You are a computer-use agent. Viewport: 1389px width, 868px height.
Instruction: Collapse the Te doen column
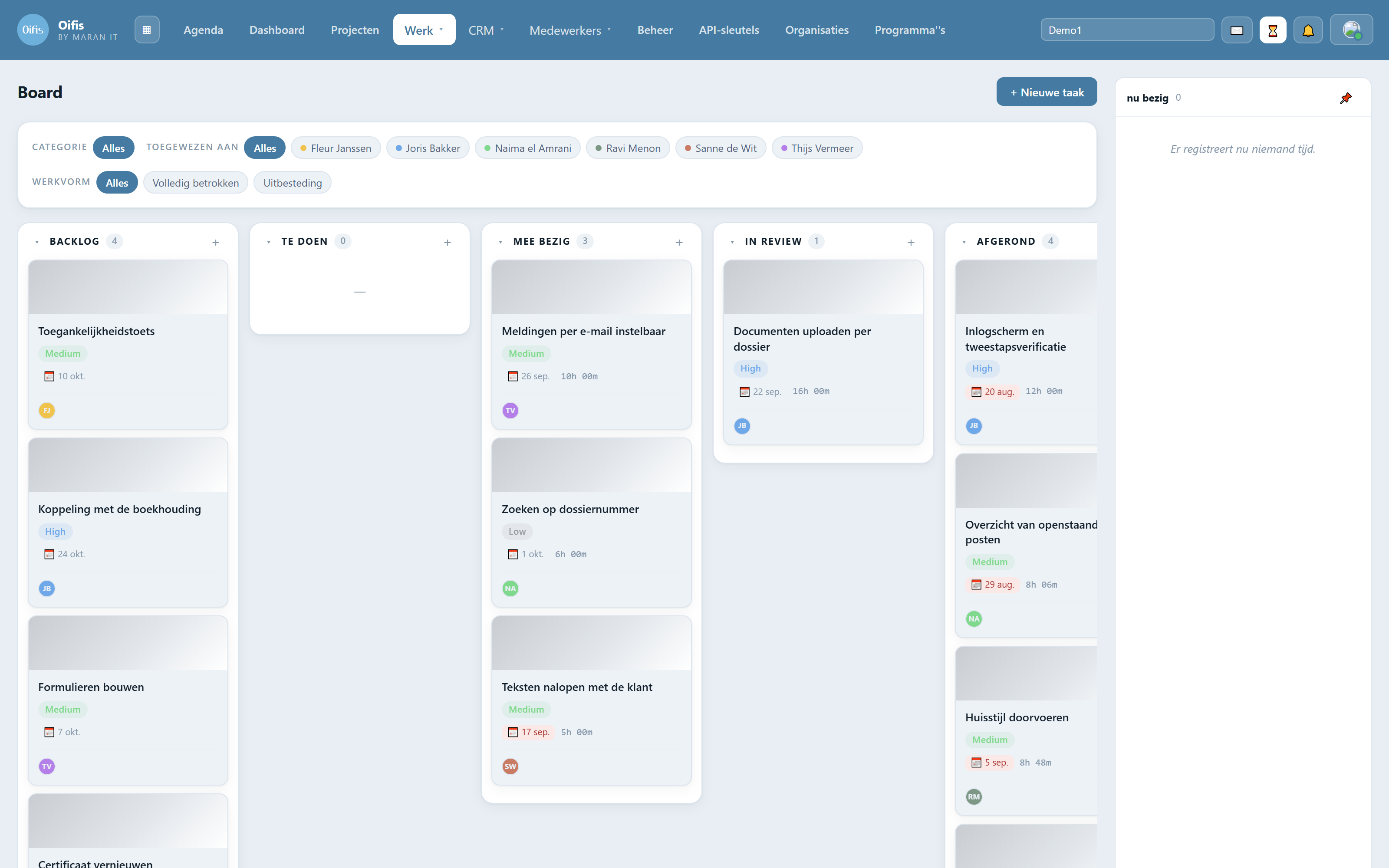269,242
